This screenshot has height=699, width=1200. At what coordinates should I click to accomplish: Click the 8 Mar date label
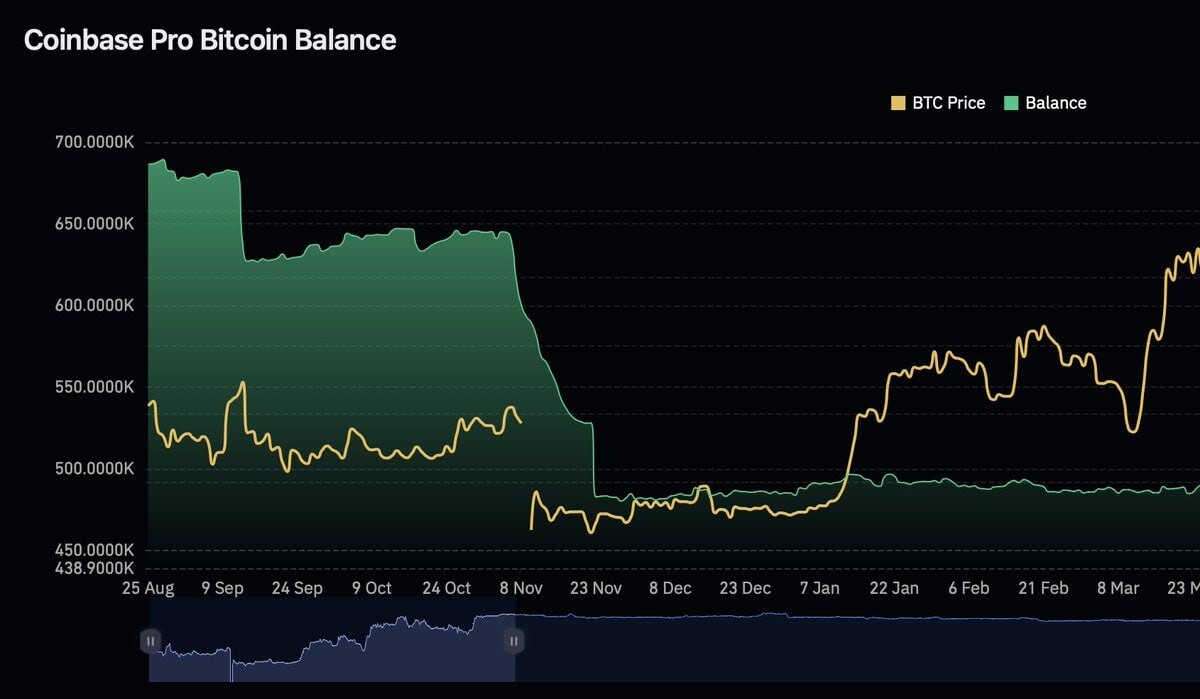coord(1117,588)
